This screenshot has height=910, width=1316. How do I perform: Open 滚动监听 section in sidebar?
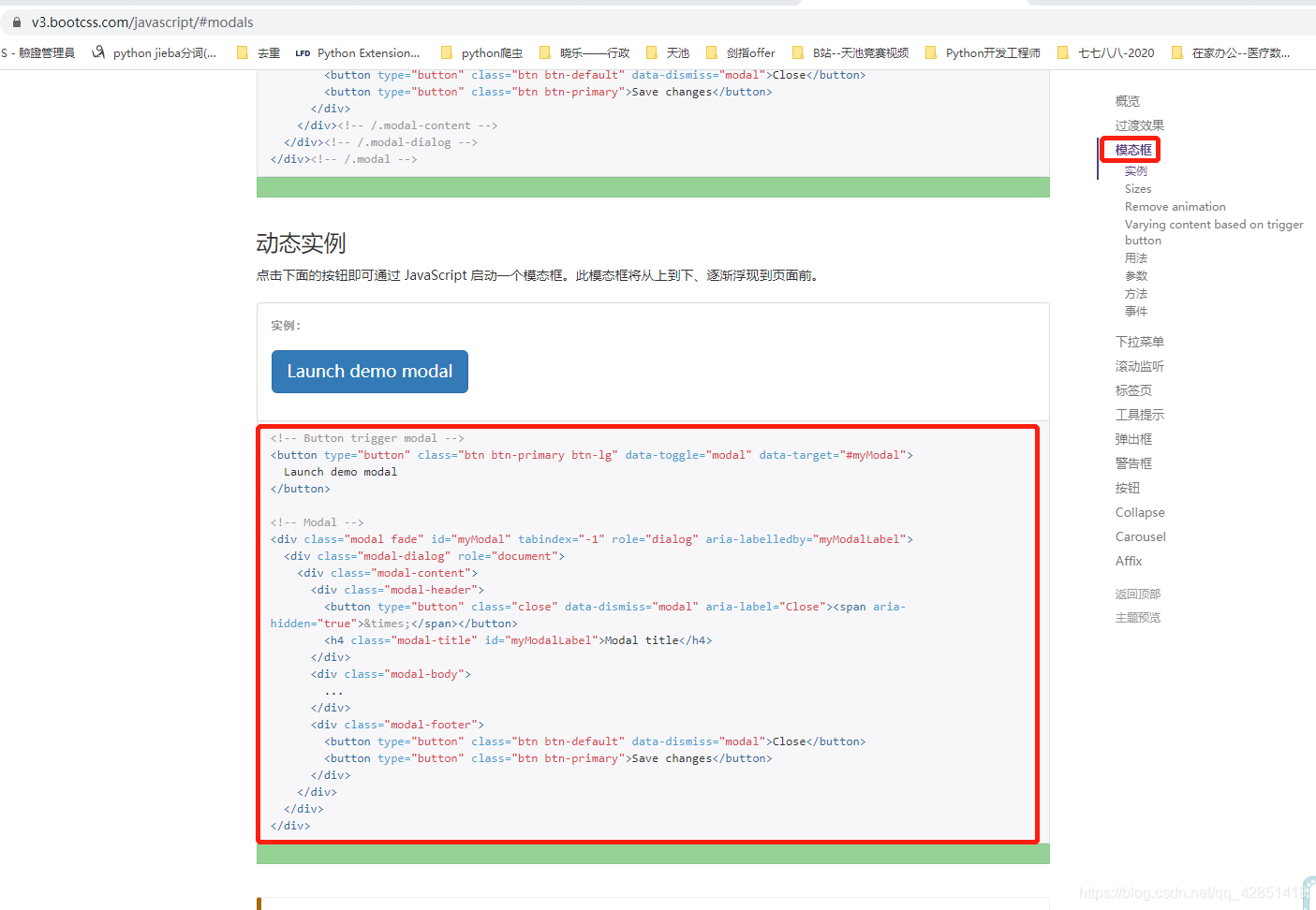(1140, 366)
